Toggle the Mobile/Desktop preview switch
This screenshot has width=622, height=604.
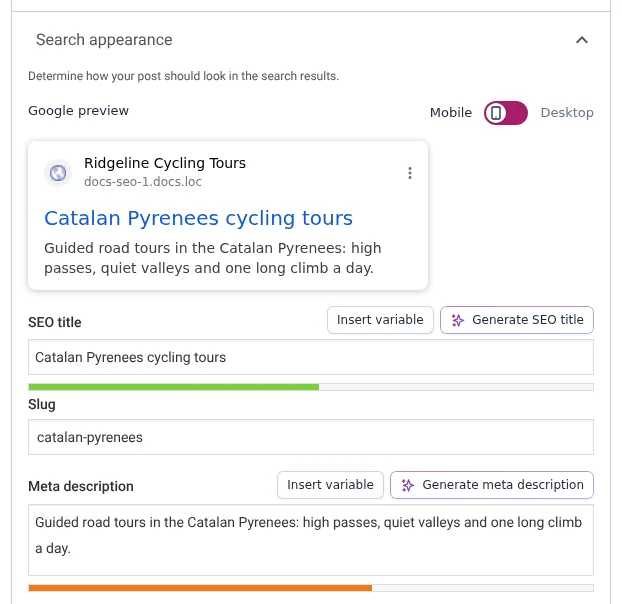click(505, 113)
